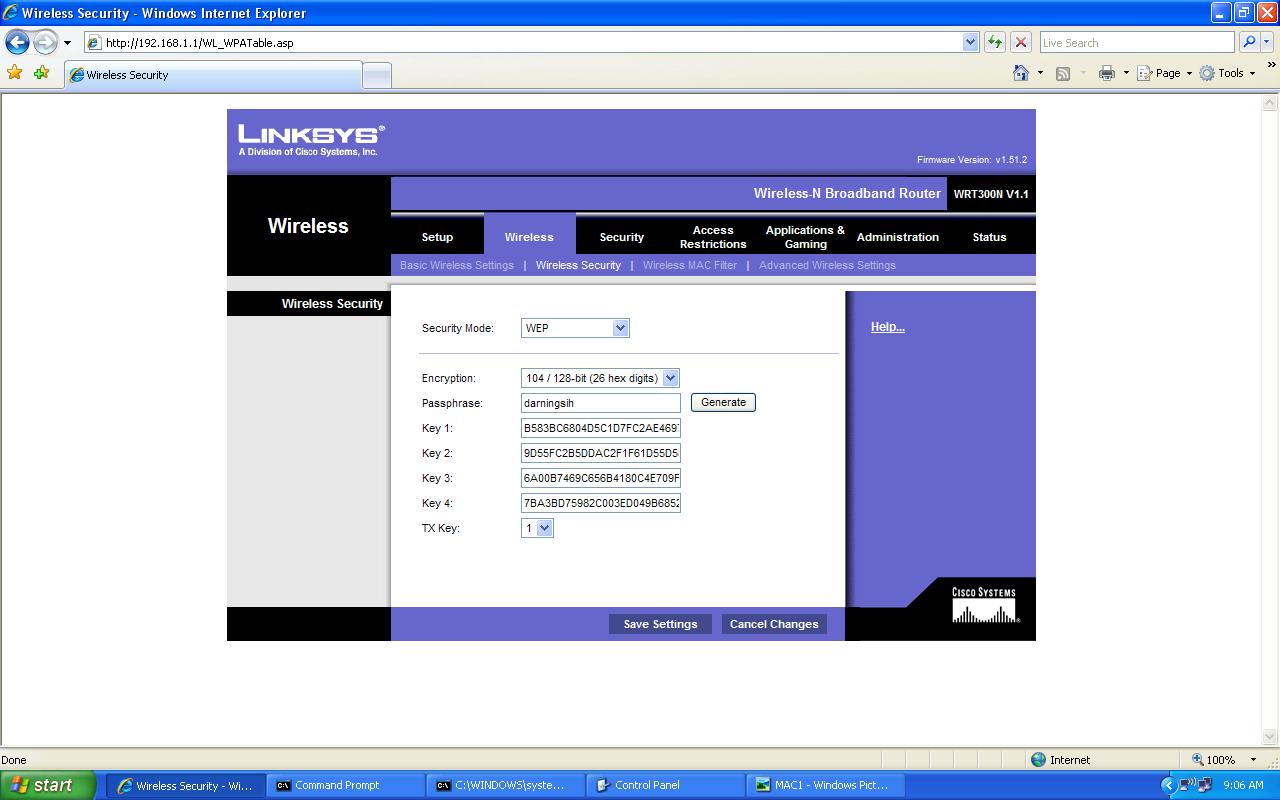
Task: Open the Status tab
Action: [989, 237]
